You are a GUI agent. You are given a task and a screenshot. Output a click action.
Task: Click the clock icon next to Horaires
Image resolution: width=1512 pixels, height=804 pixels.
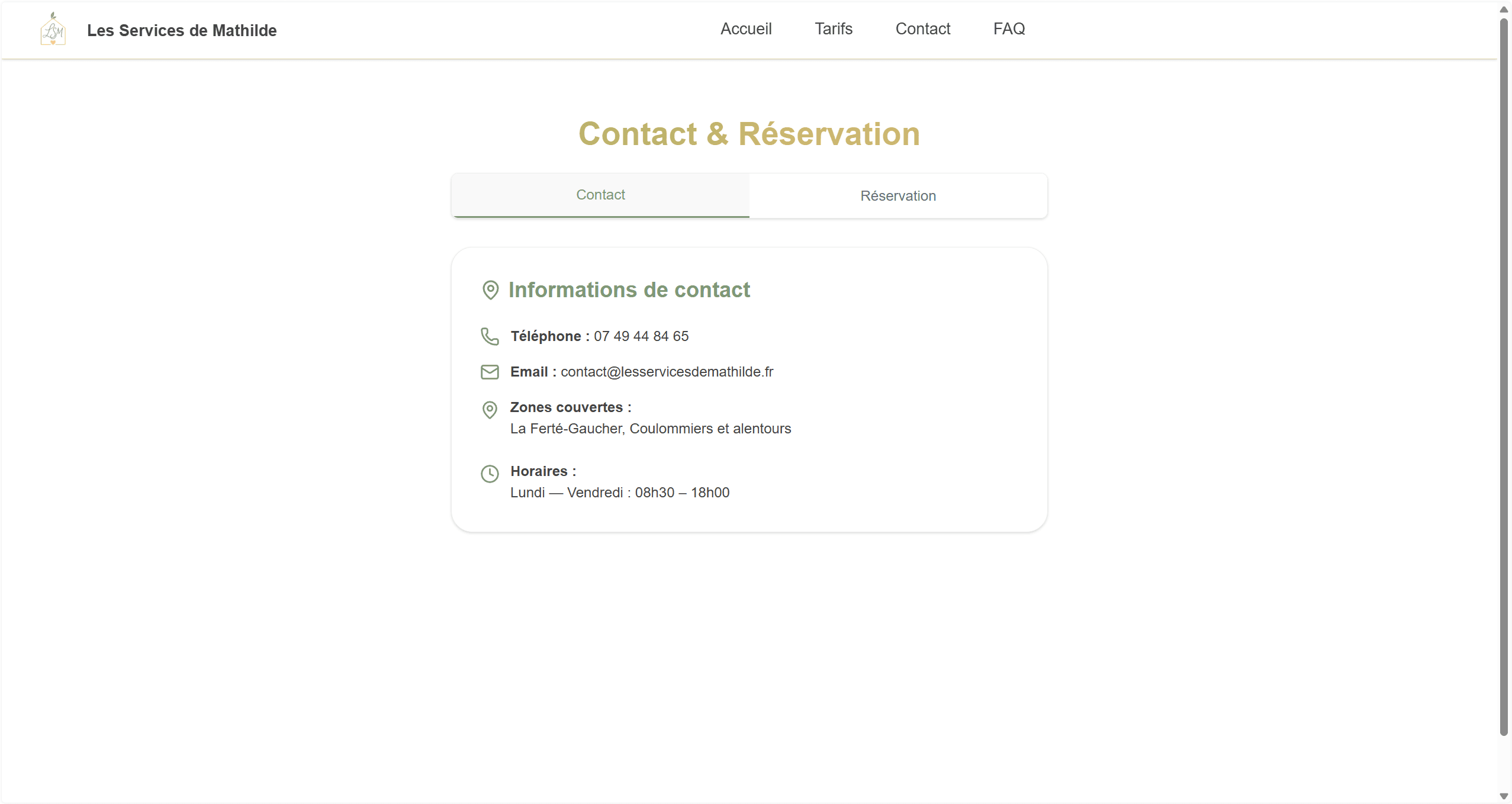pyautogui.click(x=490, y=474)
